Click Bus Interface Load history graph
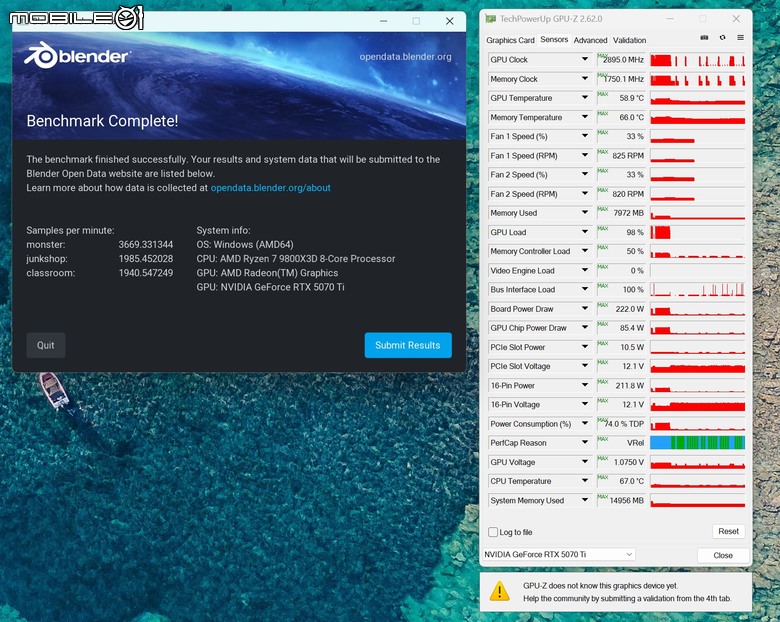This screenshot has height=622, width=780. [x=697, y=289]
